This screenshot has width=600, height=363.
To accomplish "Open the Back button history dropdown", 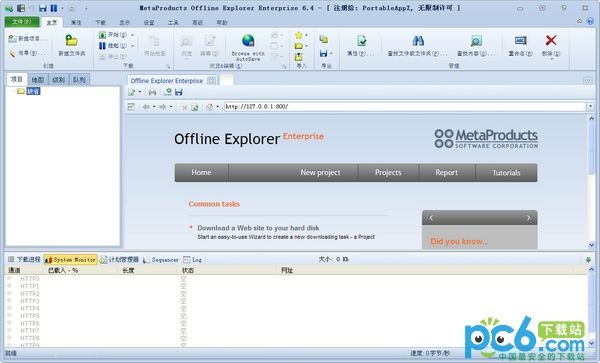I will pos(154,107).
